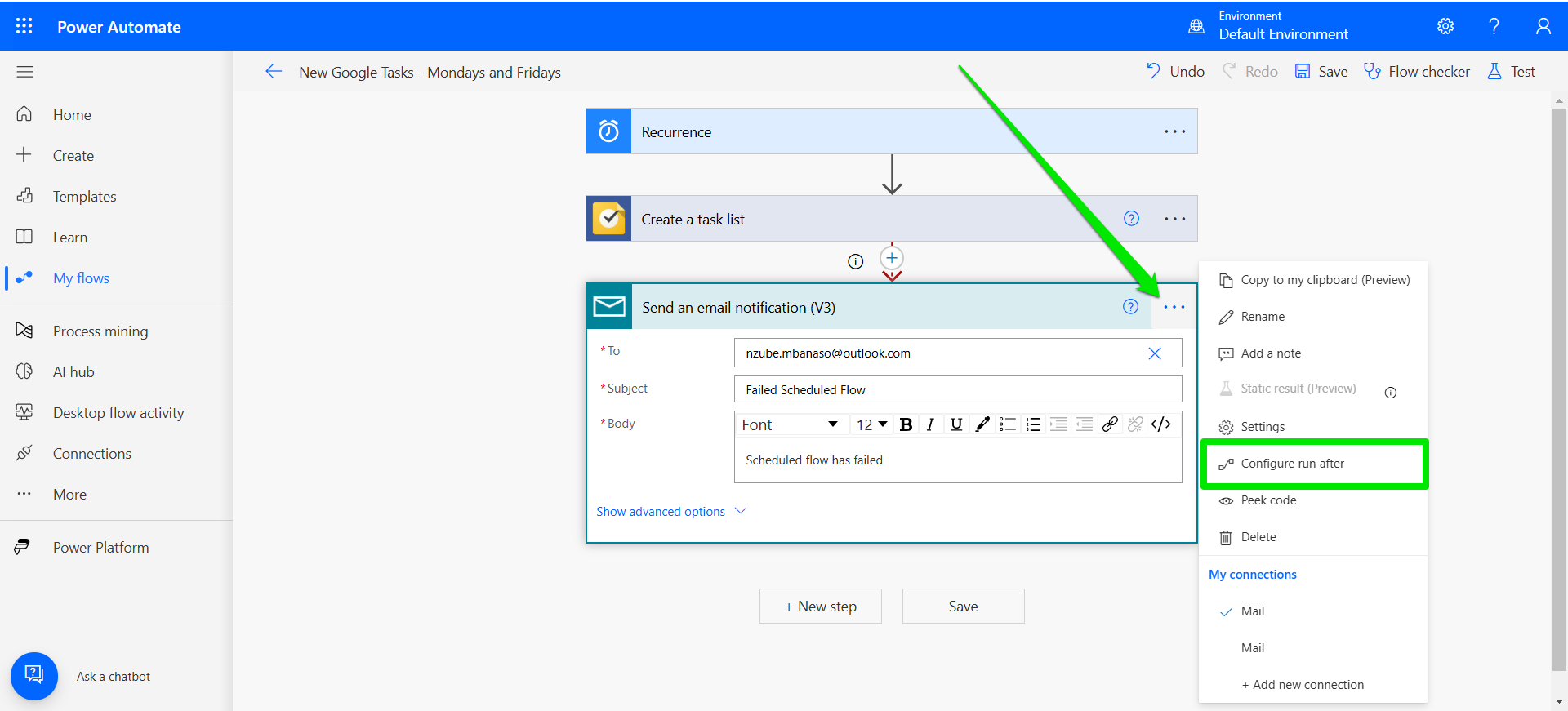Open AI hub in sidebar
Screen dimensions: 1568x711
point(73,372)
